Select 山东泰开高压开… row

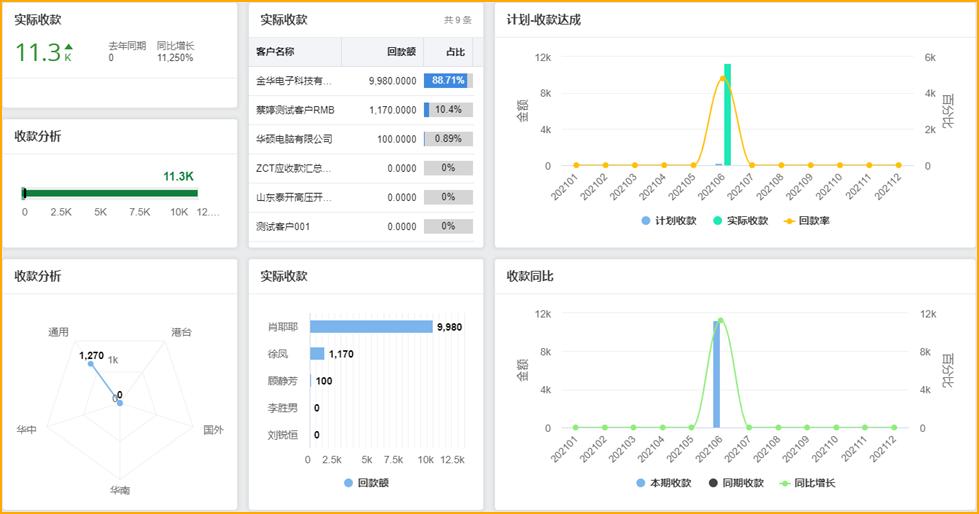point(362,197)
